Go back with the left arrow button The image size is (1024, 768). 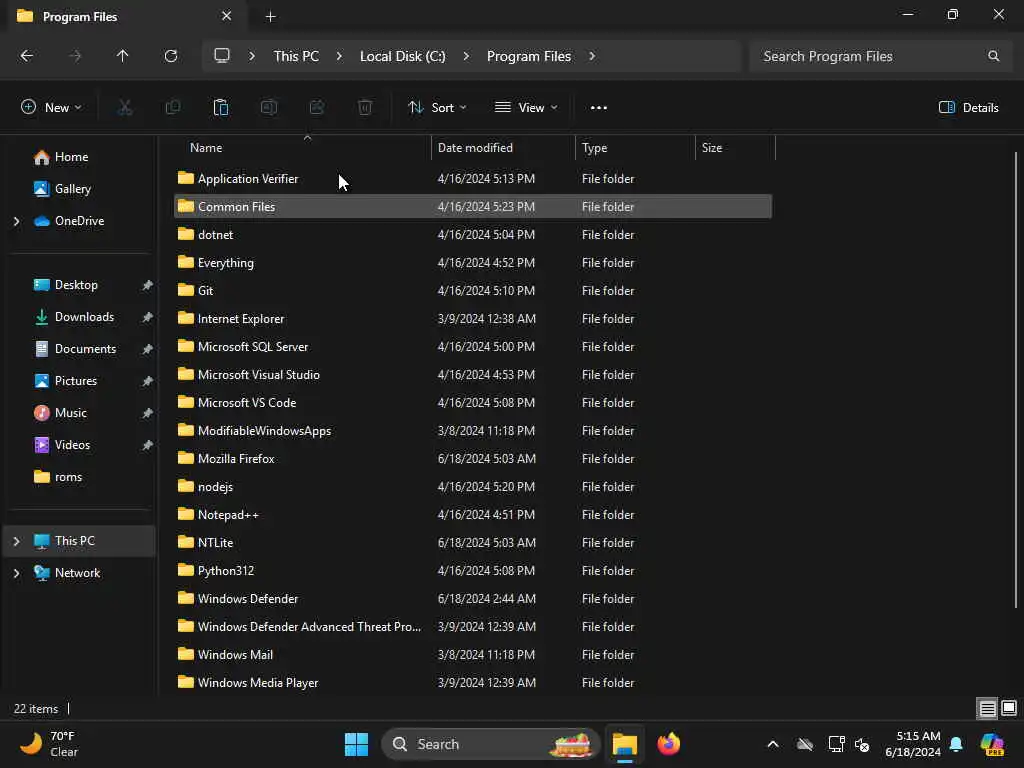coord(27,56)
